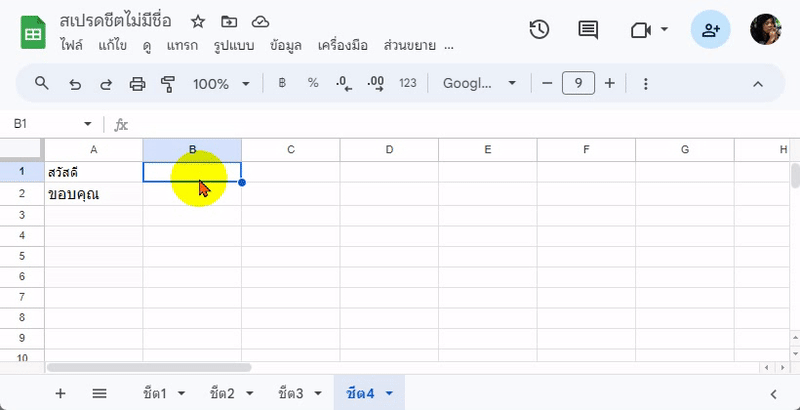This screenshot has height=410, width=800.
Task: Check cloud save status icon
Action: coord(260,21)
